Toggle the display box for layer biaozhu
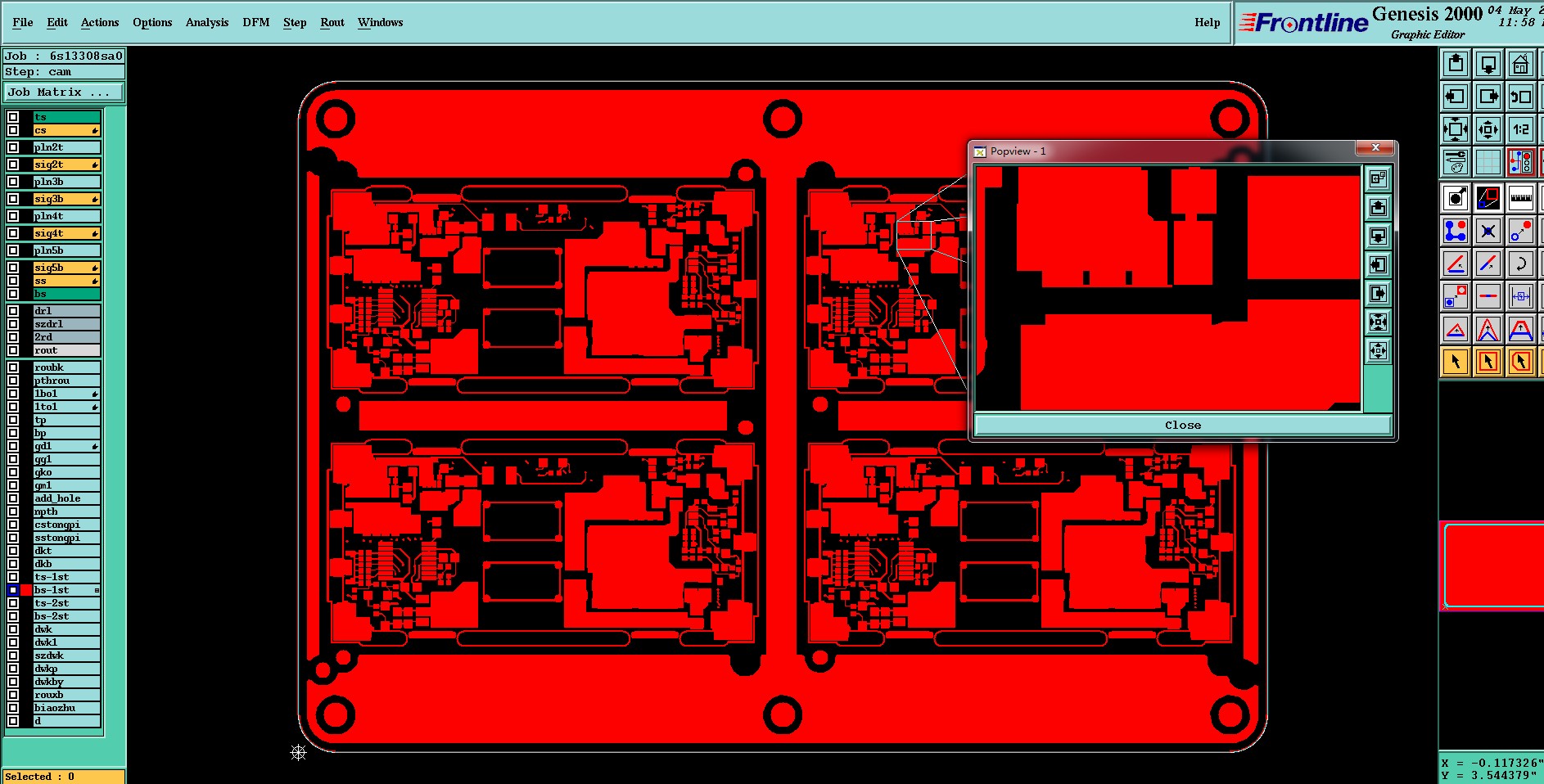Screen dimensions: 1544x784 coord(13,708)
